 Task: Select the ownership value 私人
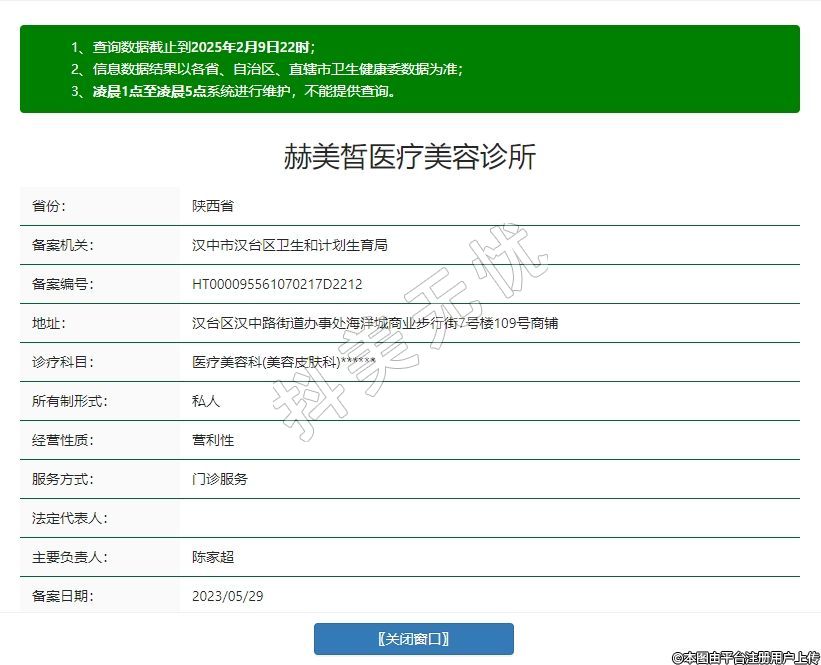pos(206,401)
